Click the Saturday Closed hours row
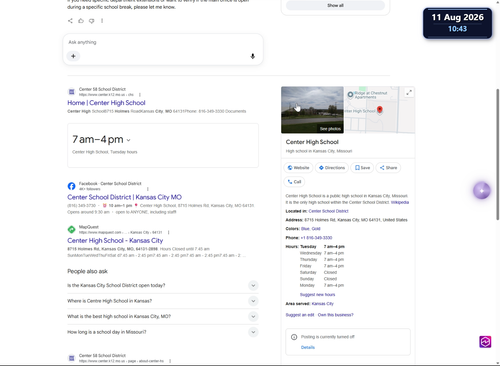Viewport: 500px width, 366px height. tap(318, 272)
